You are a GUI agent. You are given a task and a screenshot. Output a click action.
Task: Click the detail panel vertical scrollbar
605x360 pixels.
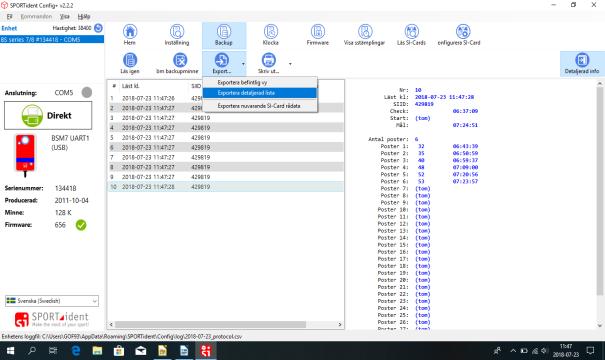pyautogui.click(x=600, y=191)
